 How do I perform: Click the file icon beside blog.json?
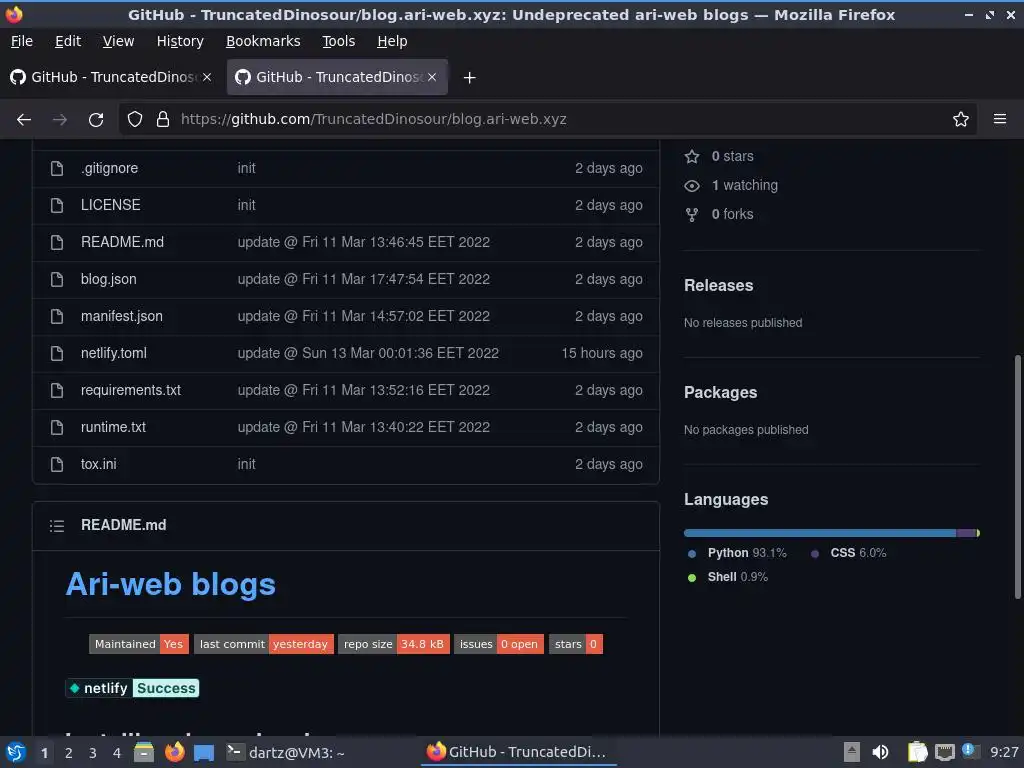[57, 279]
